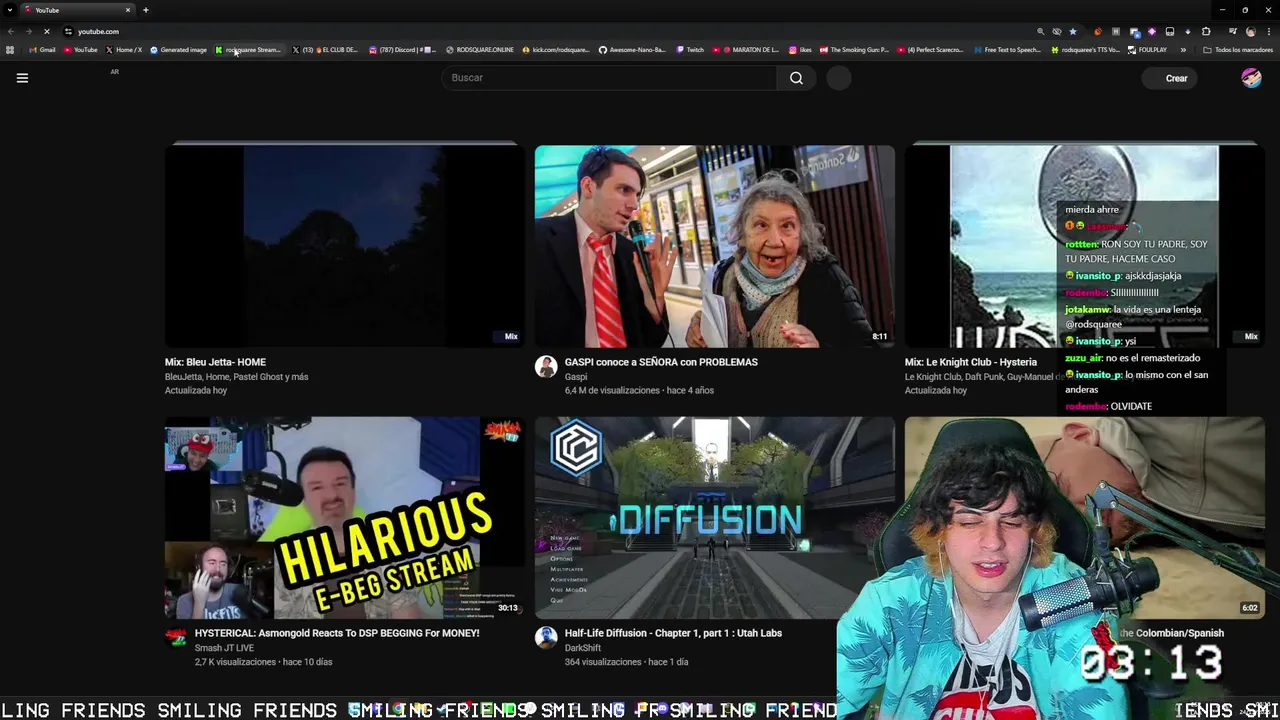Open the MARATON DE L... bookmark
Image resolution: width=1280 pixels, height=720 pixels.
tap(746, 50)
